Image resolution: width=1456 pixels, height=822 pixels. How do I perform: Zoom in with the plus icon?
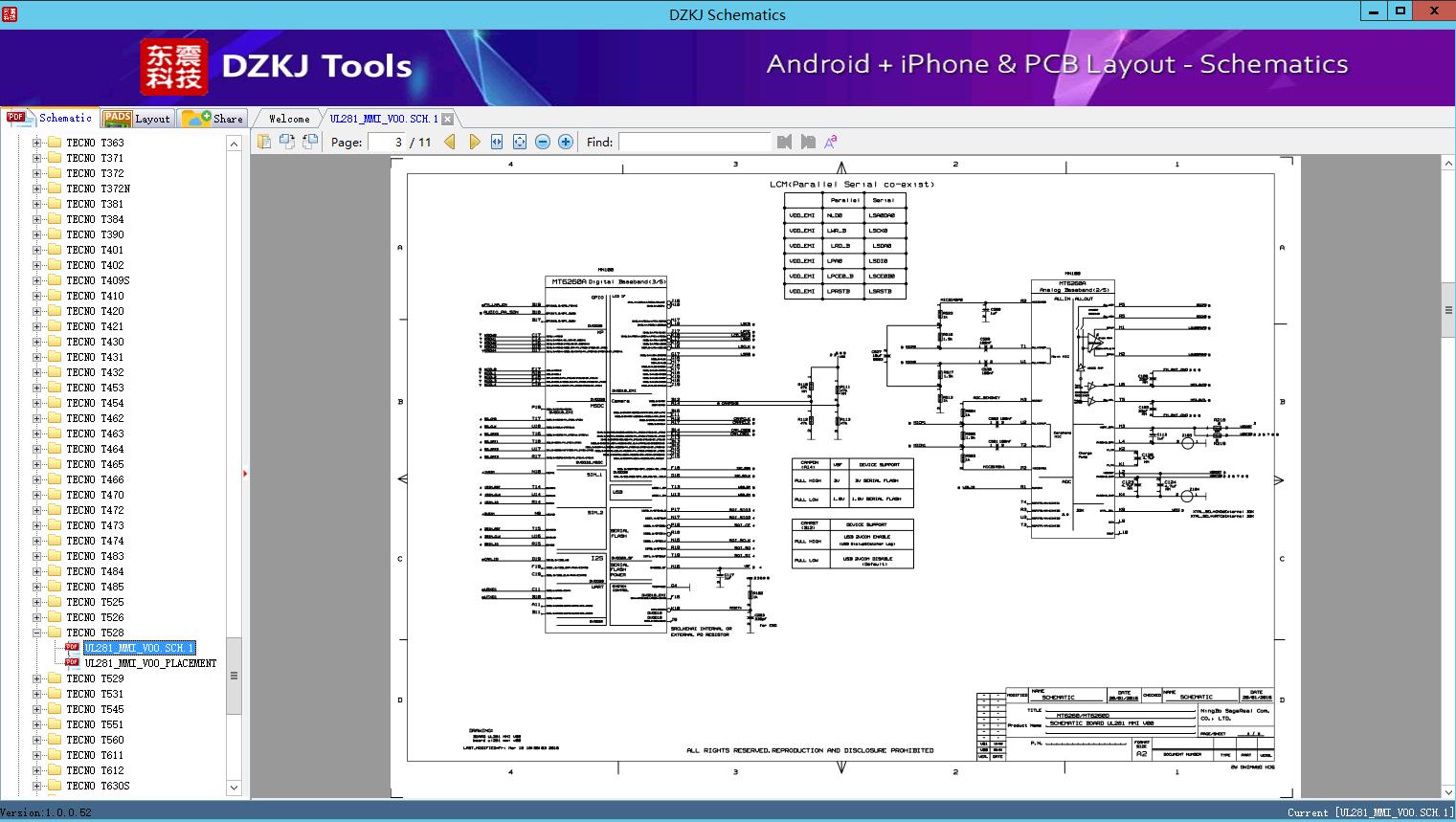[566, 142]
